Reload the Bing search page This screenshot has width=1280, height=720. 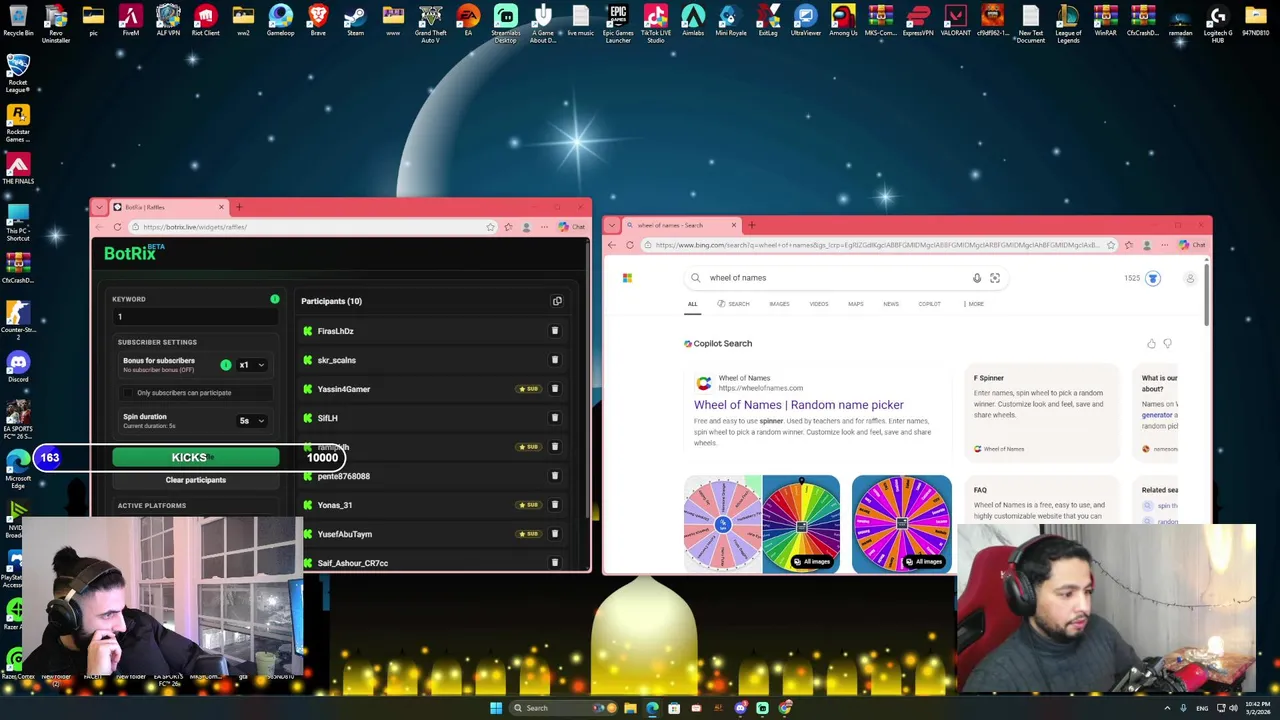point(630,245)
